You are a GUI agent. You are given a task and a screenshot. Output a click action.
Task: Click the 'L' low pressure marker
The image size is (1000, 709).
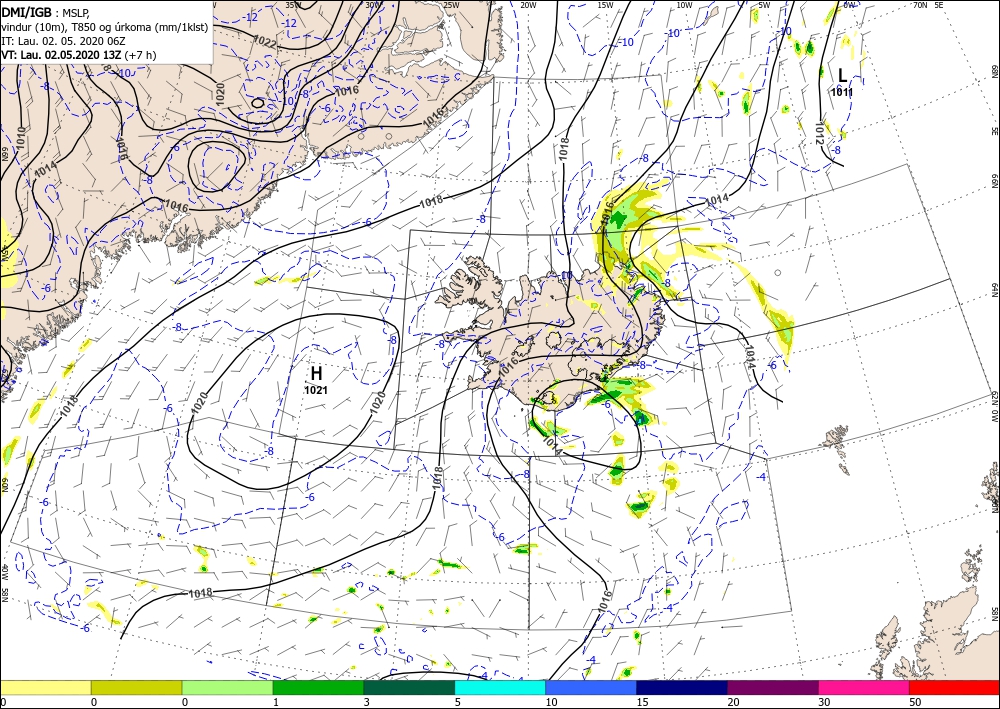[x=842, y=76]
